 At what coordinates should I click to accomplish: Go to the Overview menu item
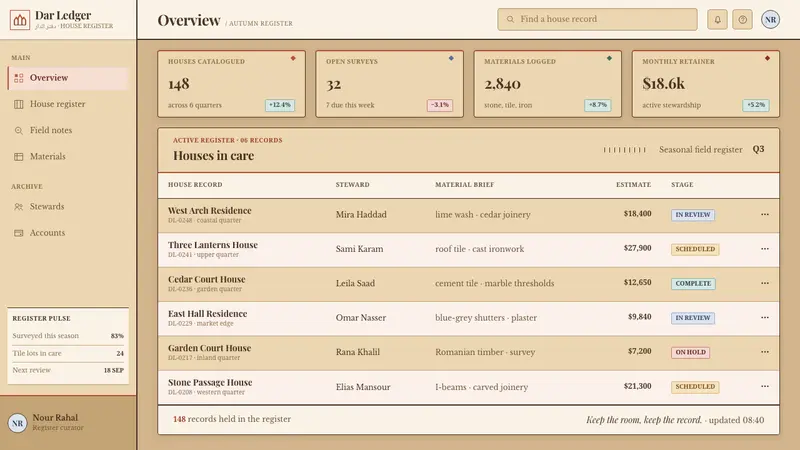pos(68,78)
